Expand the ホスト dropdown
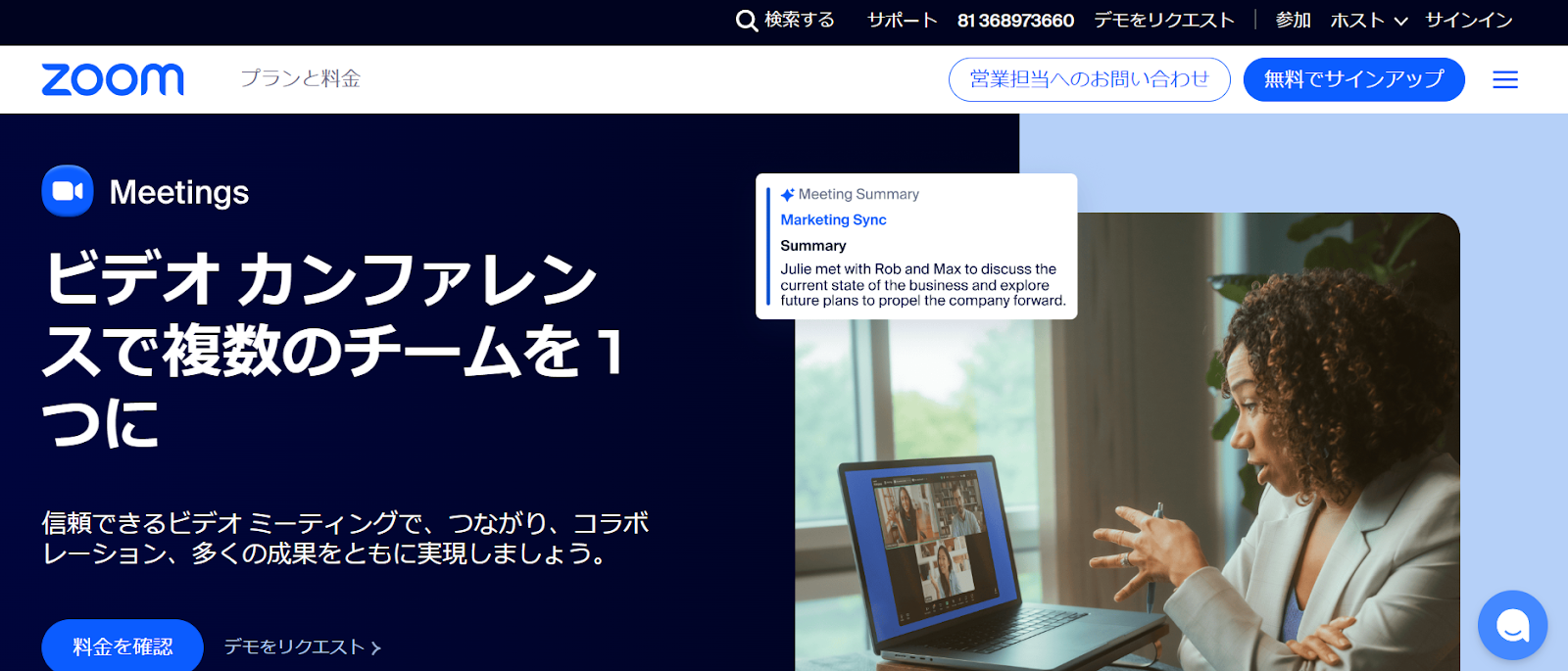 point(1368,21)
